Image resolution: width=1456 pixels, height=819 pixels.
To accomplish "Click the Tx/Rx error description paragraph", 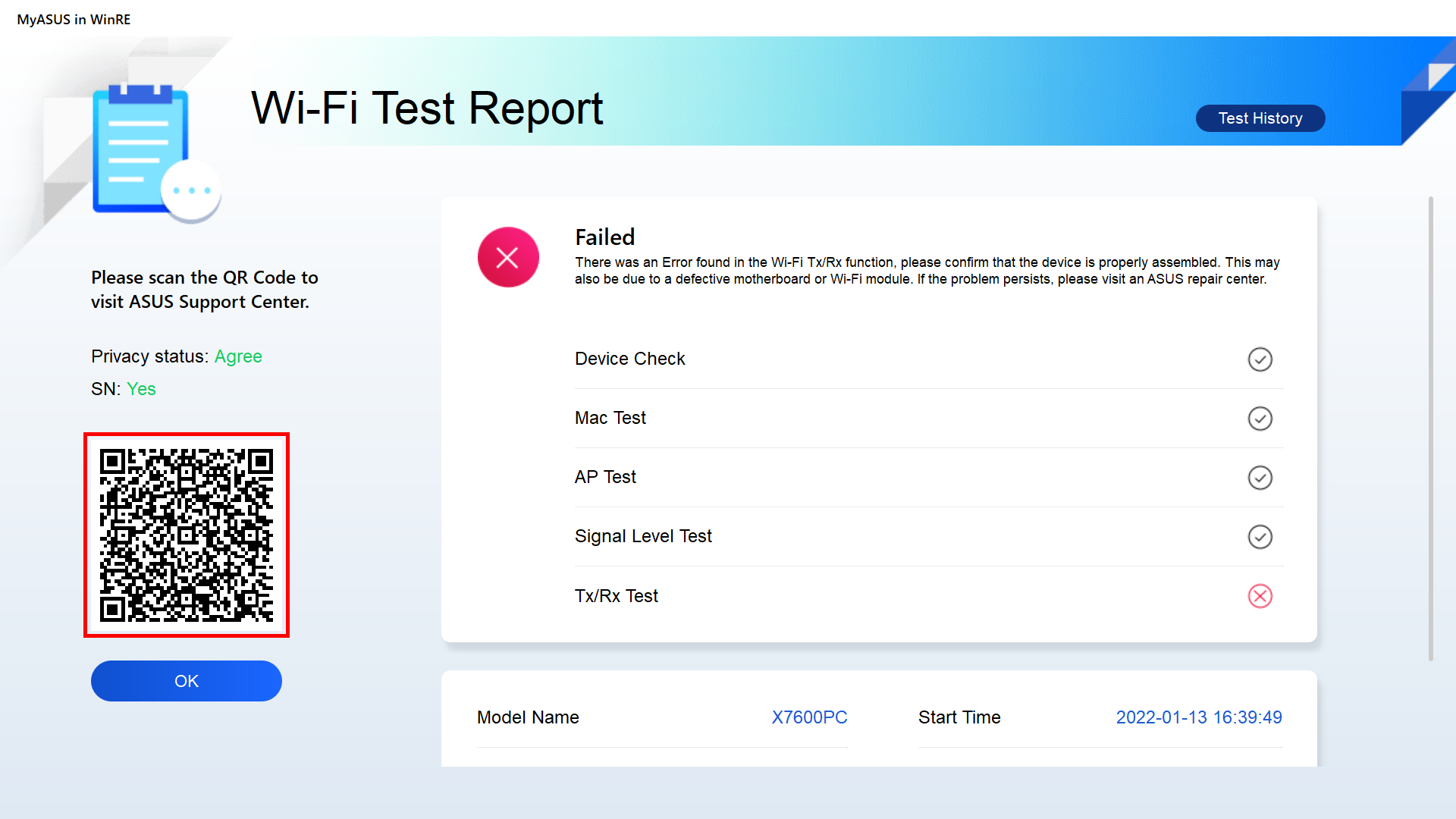I will (x=927, y=271).
